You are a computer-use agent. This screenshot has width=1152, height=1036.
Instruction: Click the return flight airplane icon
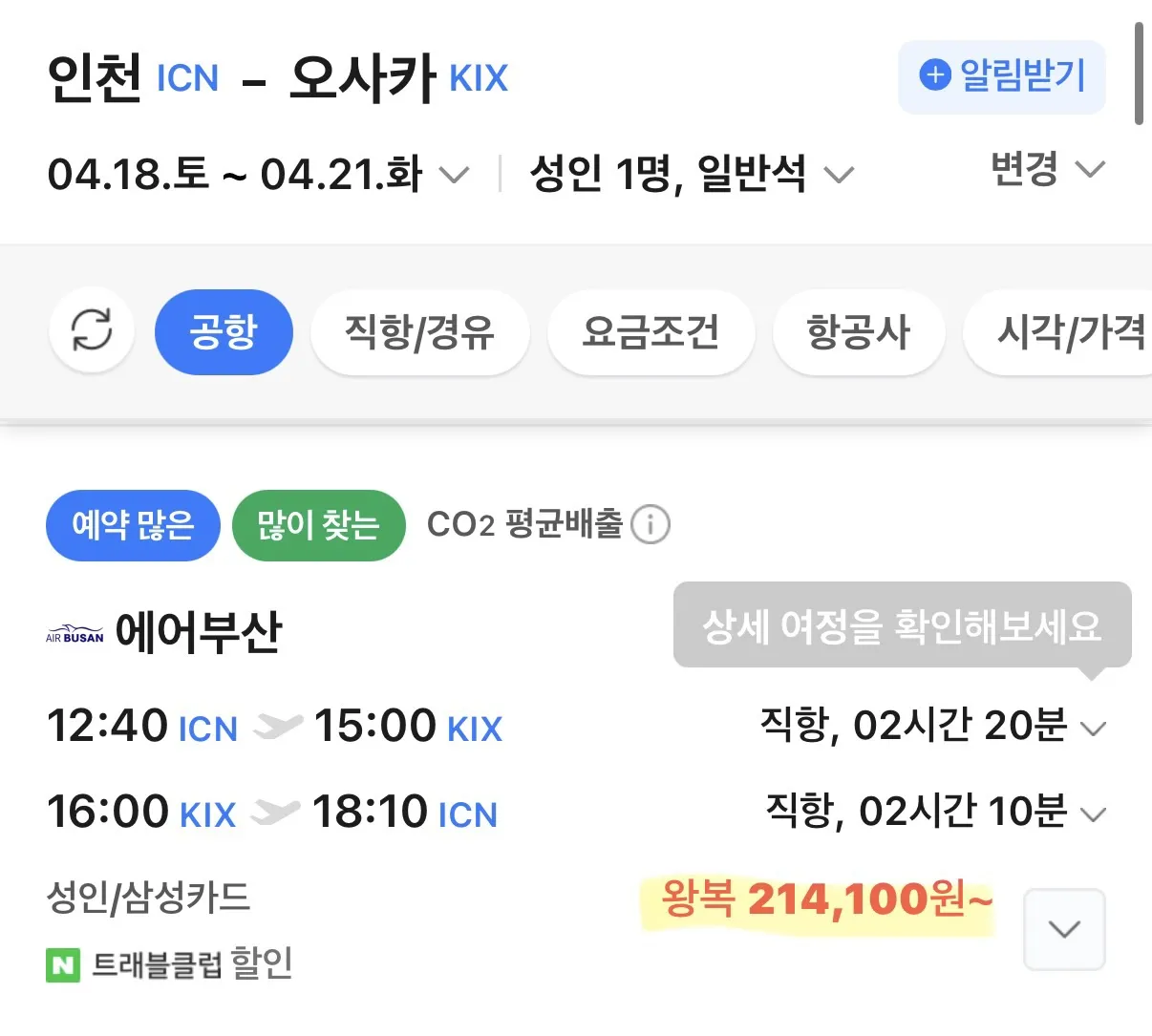point(275,814)
